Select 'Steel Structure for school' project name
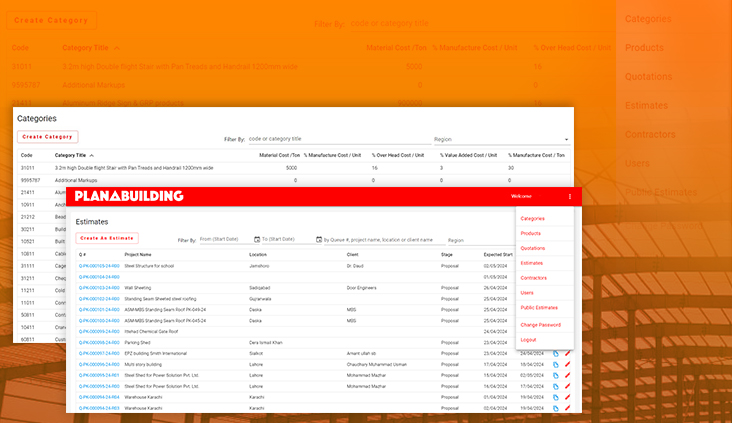Viewport: 732px width, 423px height. pyautogui.click(x=149, y=266)
